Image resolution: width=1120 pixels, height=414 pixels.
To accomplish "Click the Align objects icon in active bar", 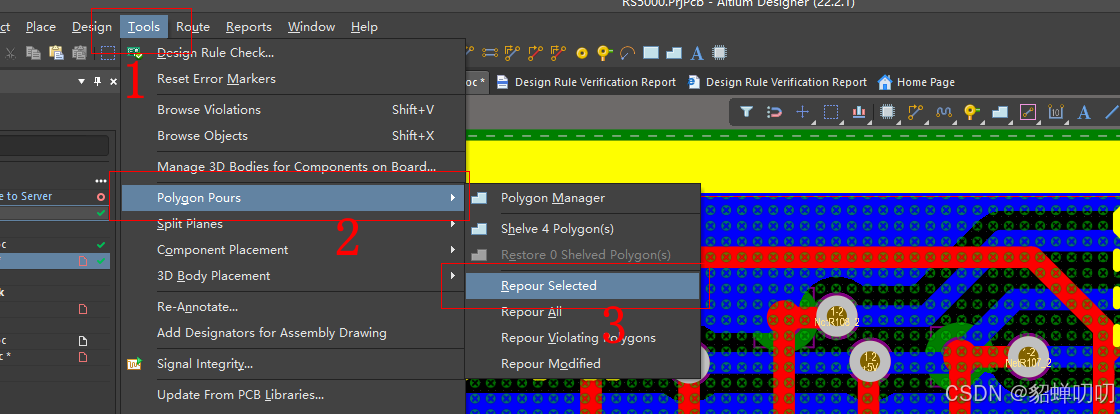I will (859, 111).
